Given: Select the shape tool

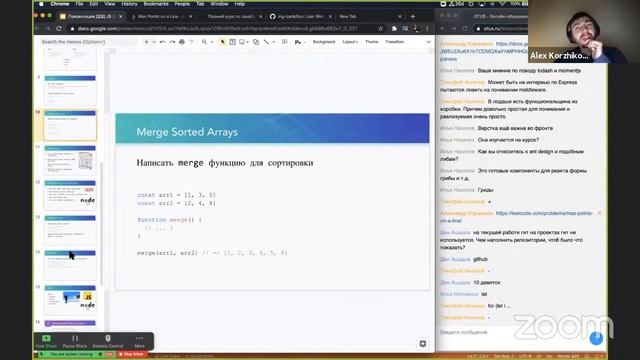Looking at the screenshot, I should click(x=256, y=42).
